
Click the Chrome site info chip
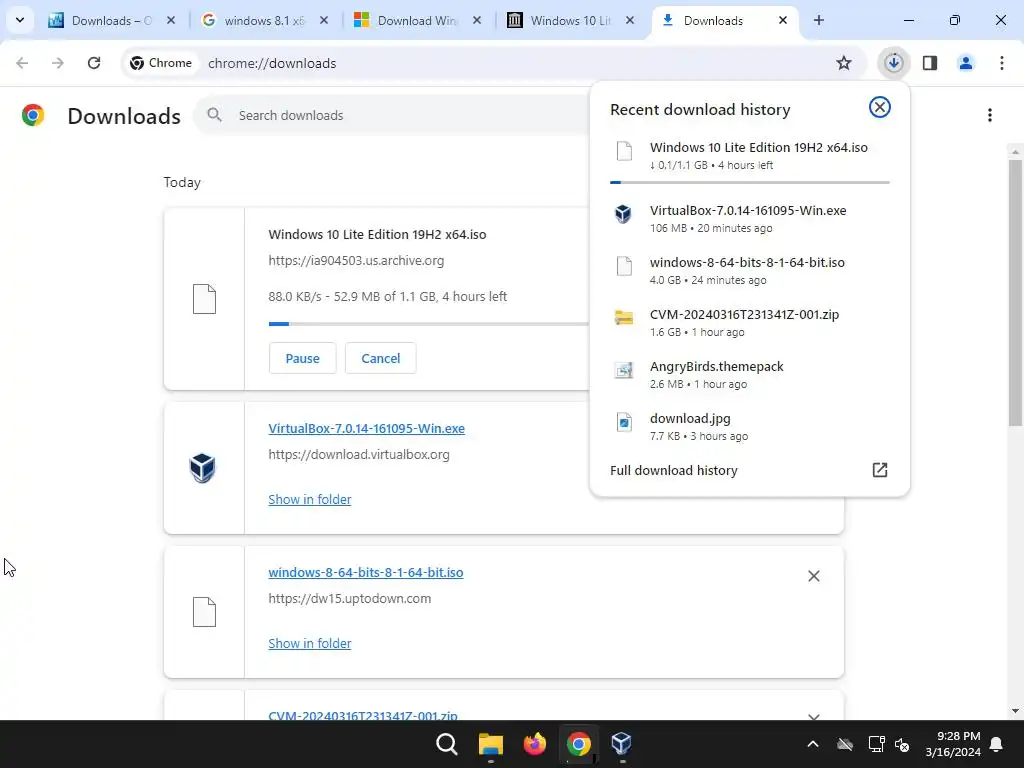coord(161,63)
